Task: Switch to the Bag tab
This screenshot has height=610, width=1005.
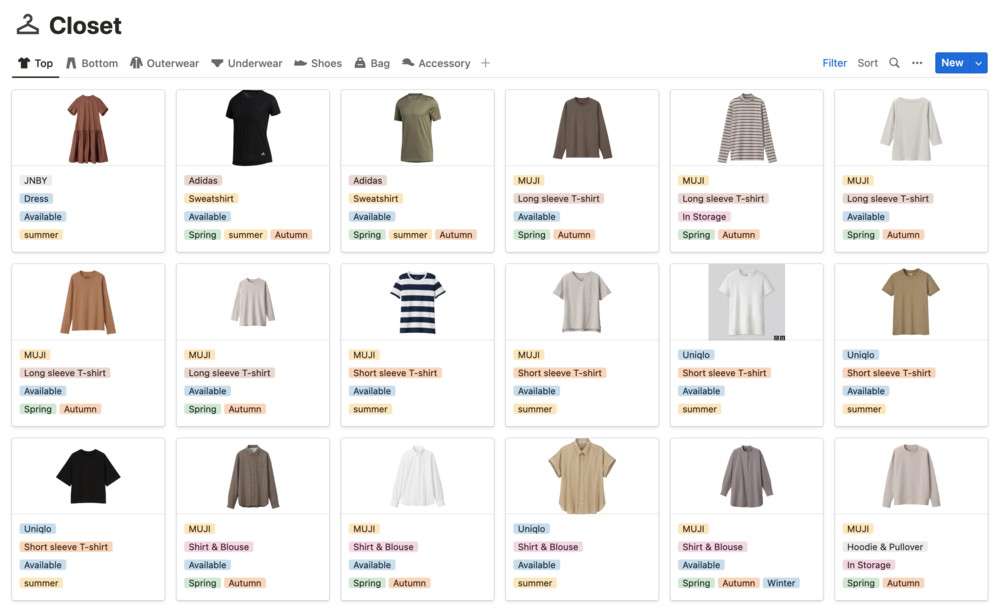Action: 372,63
